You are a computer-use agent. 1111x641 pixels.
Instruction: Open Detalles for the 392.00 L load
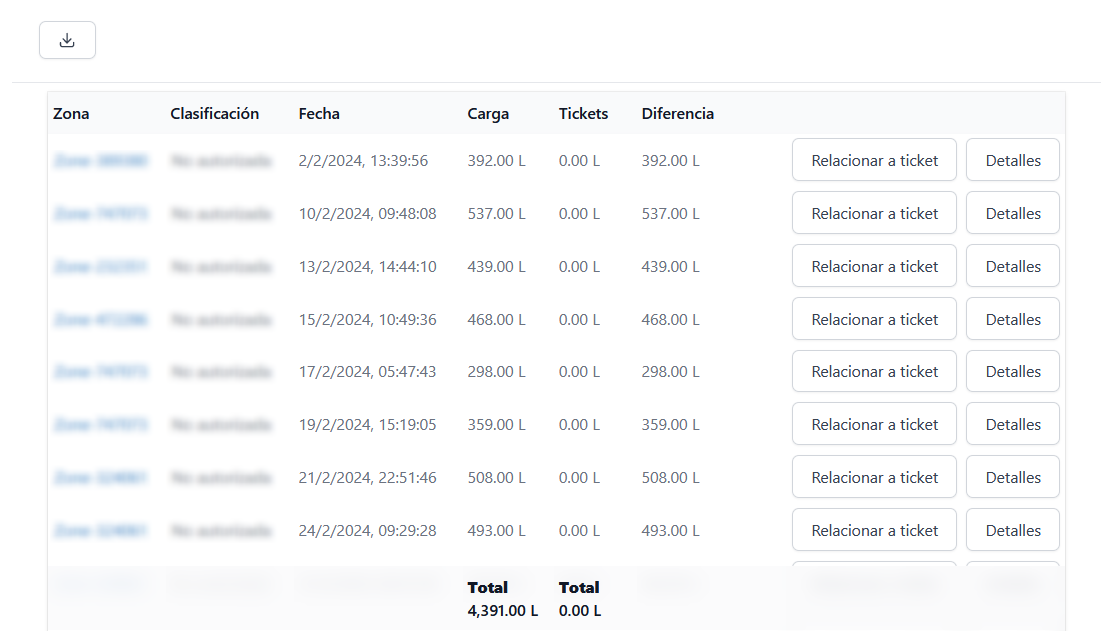click(x=1012, y=160)
